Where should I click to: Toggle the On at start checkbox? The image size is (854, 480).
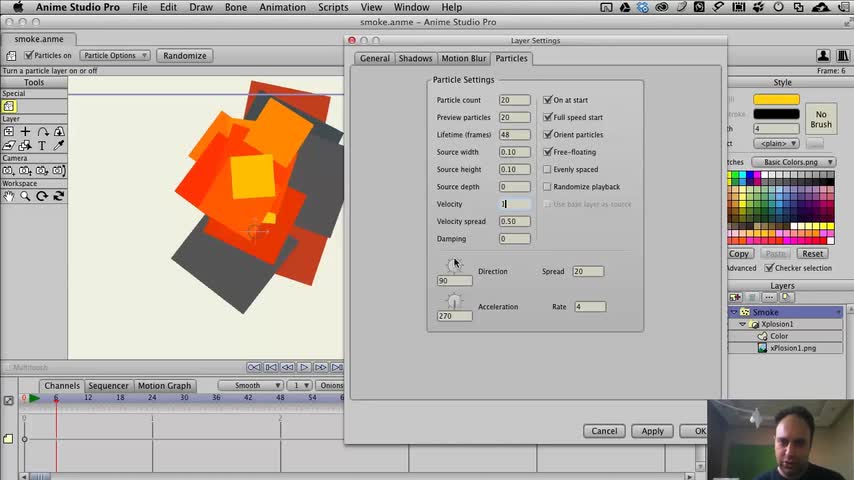tap(547, 100)
